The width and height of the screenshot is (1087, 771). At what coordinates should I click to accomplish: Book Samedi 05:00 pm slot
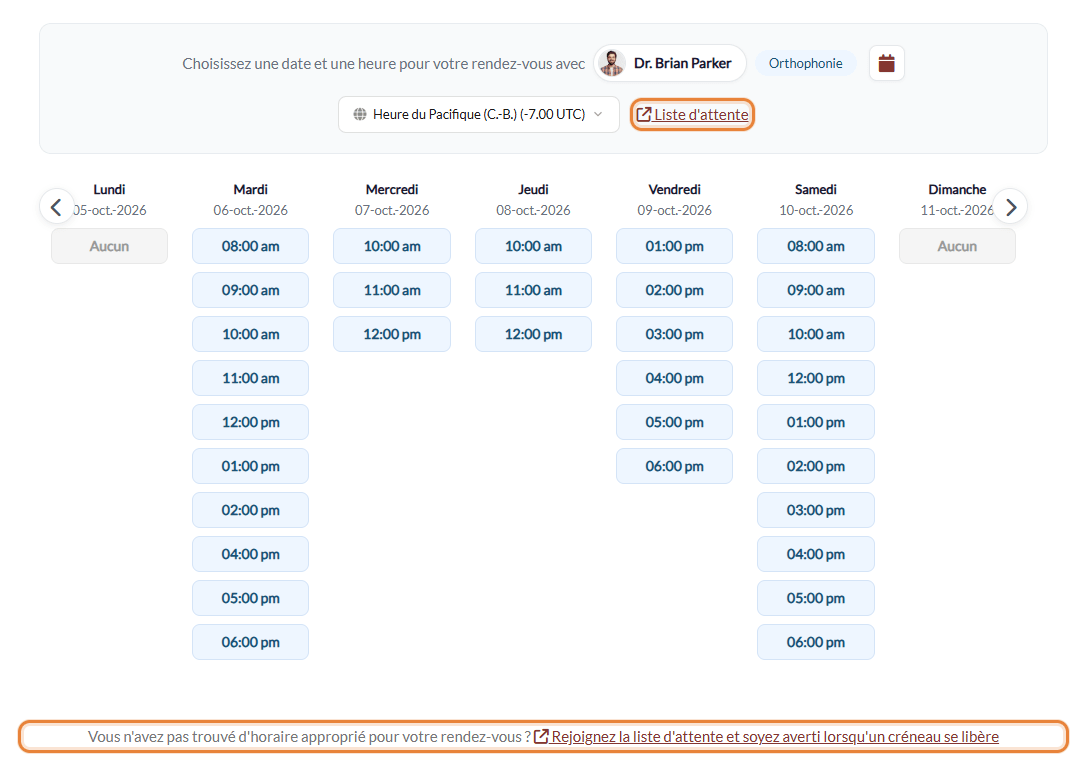point(816,598)
